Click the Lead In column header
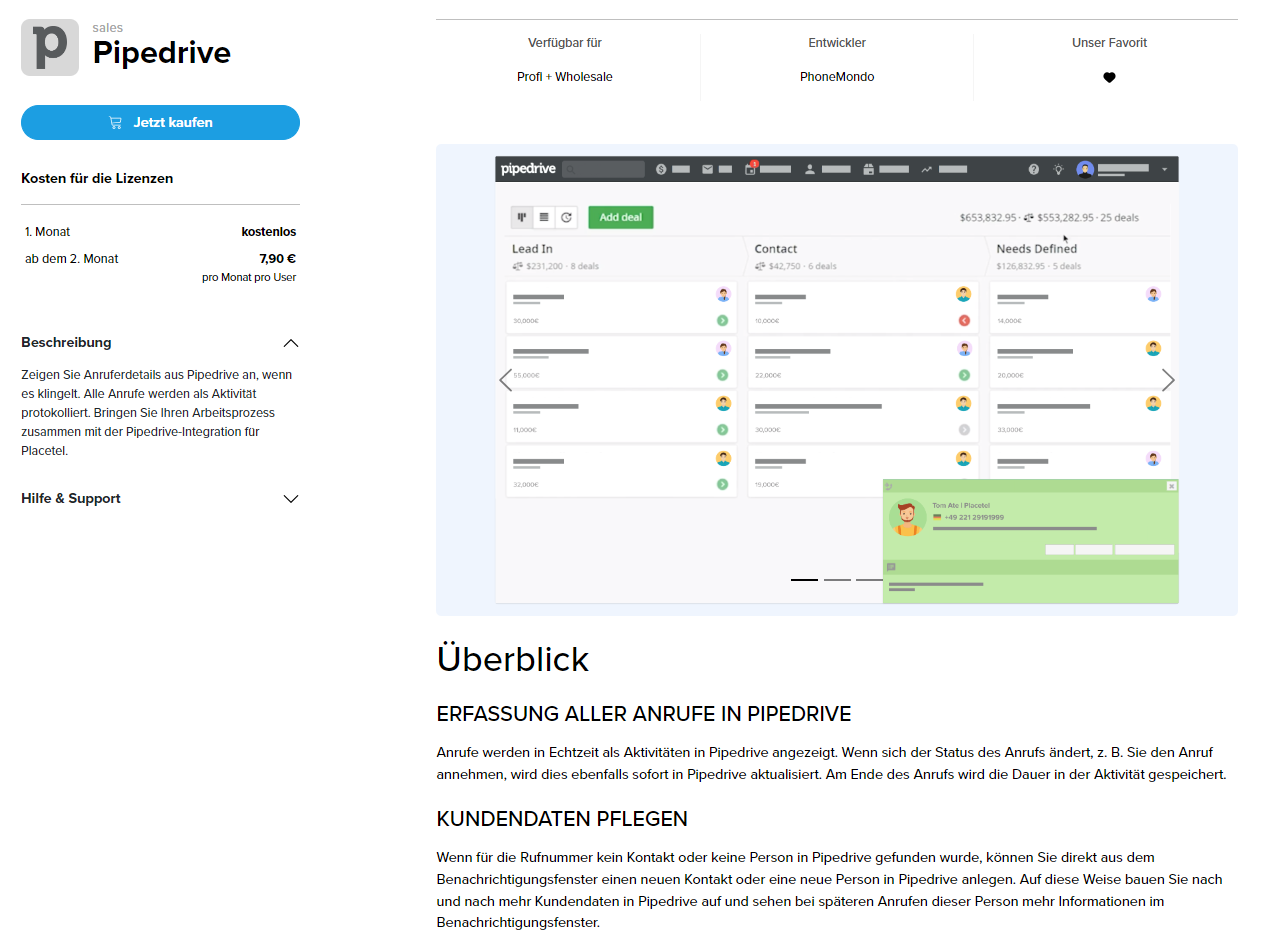The height and width of the screenshot is (934, 1272). pos(532,249)
